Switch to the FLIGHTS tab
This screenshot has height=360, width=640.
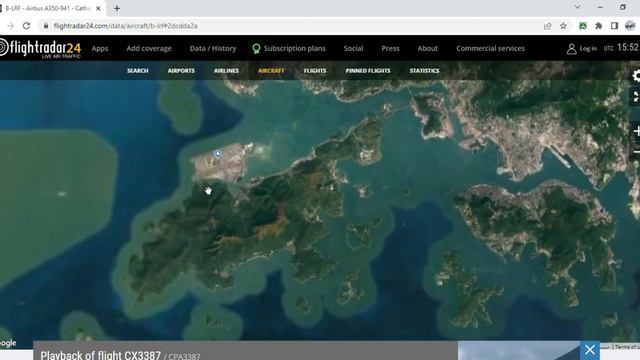pyautogui.click(x=315, y=71)
